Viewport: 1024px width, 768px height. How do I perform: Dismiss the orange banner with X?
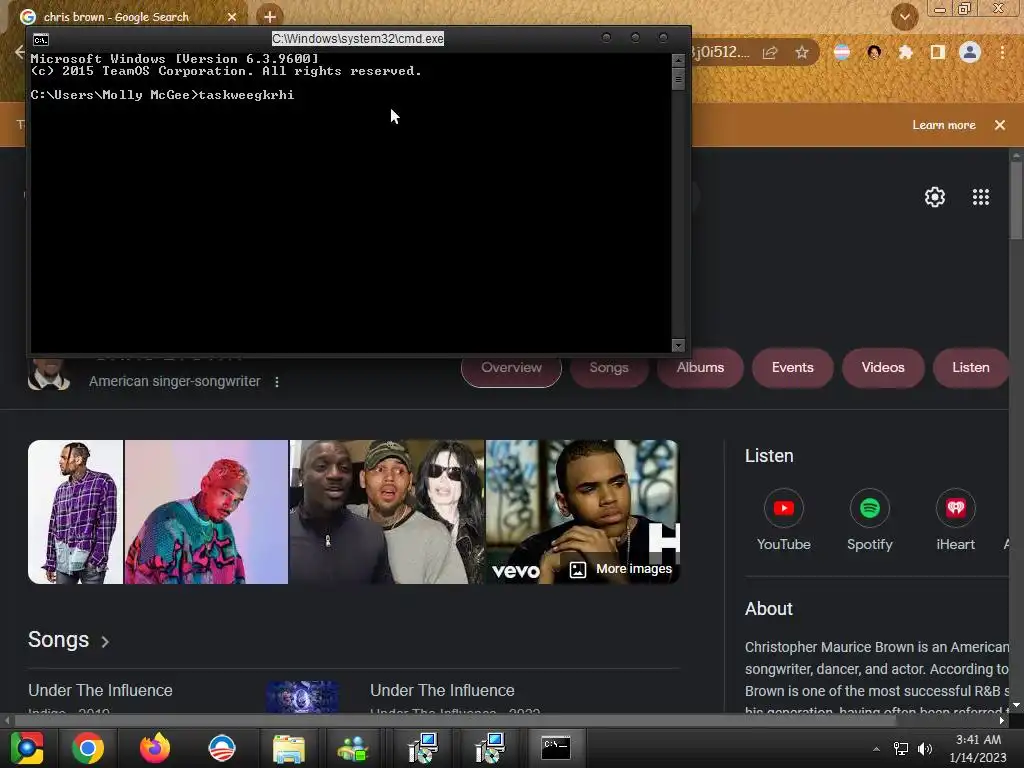point(1000,125)
